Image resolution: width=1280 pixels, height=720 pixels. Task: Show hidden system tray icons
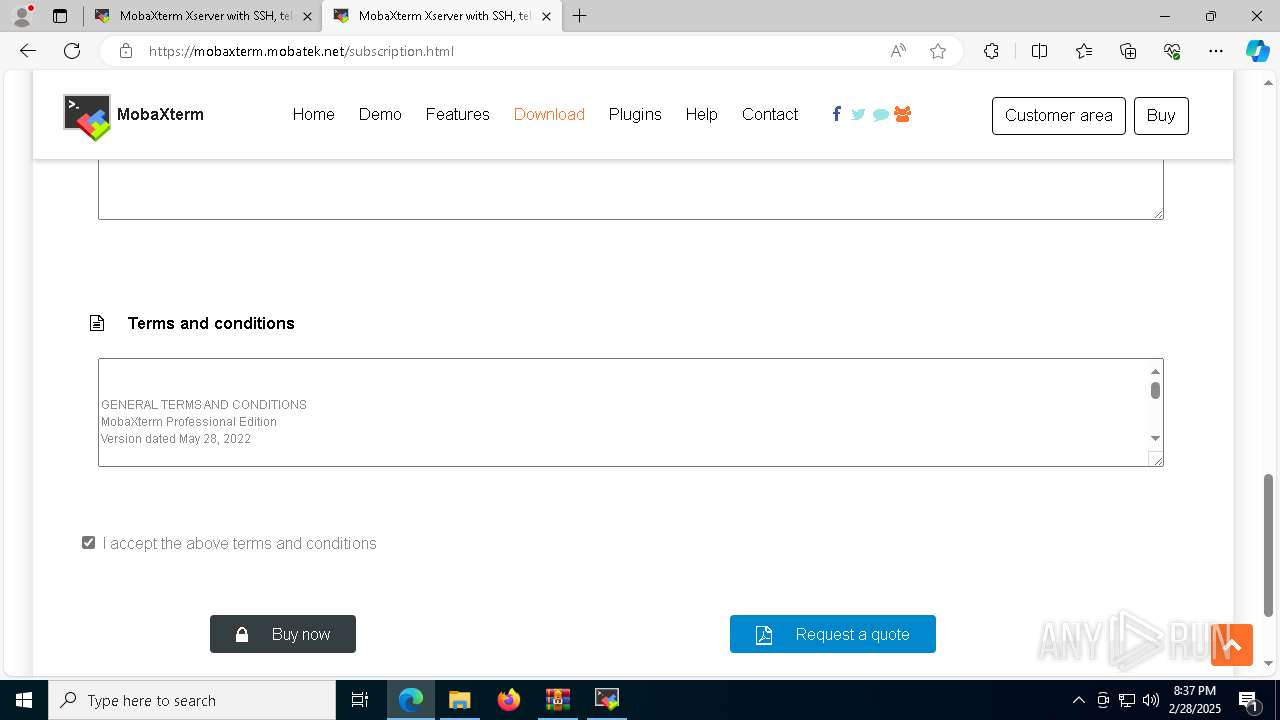(1078, 700)
